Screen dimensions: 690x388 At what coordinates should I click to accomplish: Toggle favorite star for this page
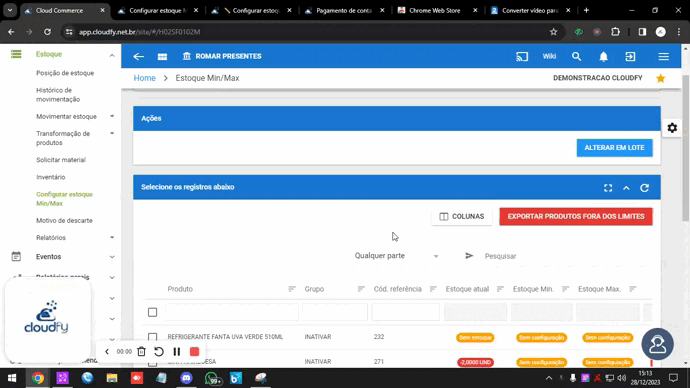point(661,78)
